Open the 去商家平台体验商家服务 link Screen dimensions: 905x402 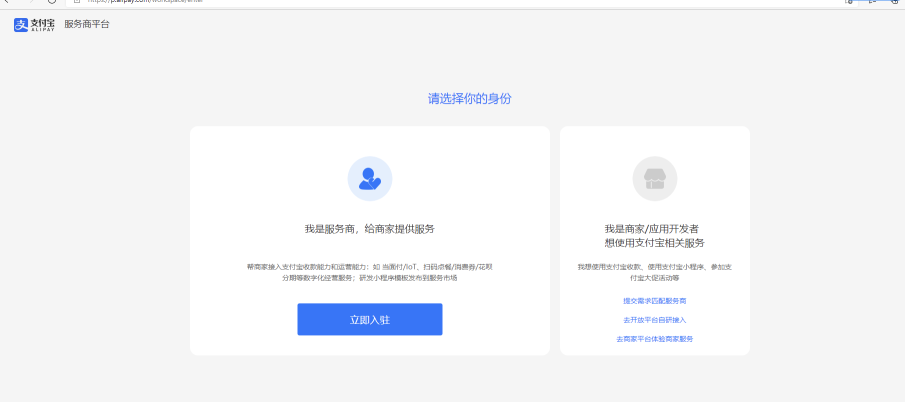pyautogui.click(x=655, y=339)
